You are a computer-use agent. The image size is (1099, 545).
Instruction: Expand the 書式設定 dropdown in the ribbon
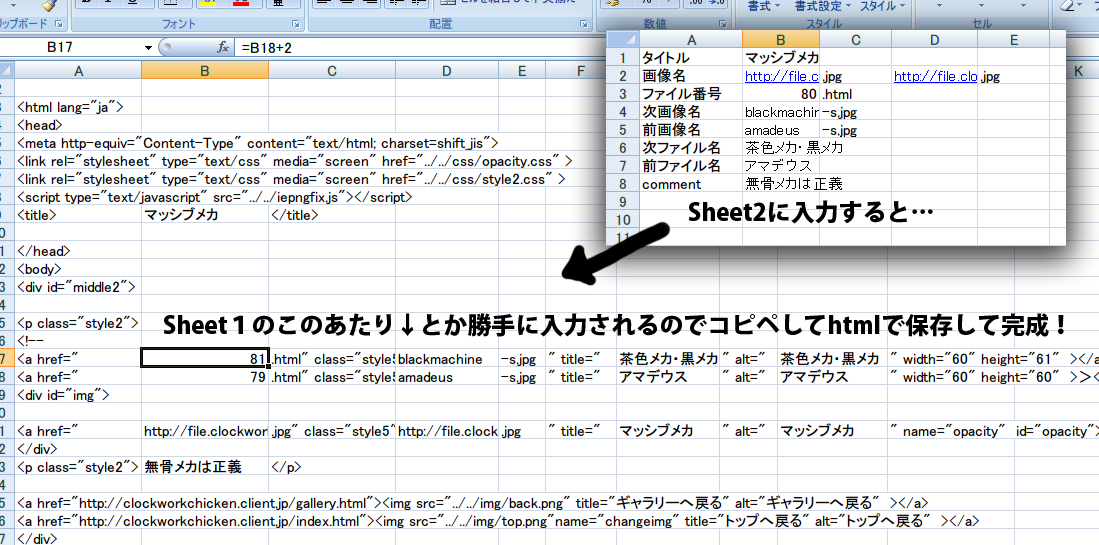822,6
